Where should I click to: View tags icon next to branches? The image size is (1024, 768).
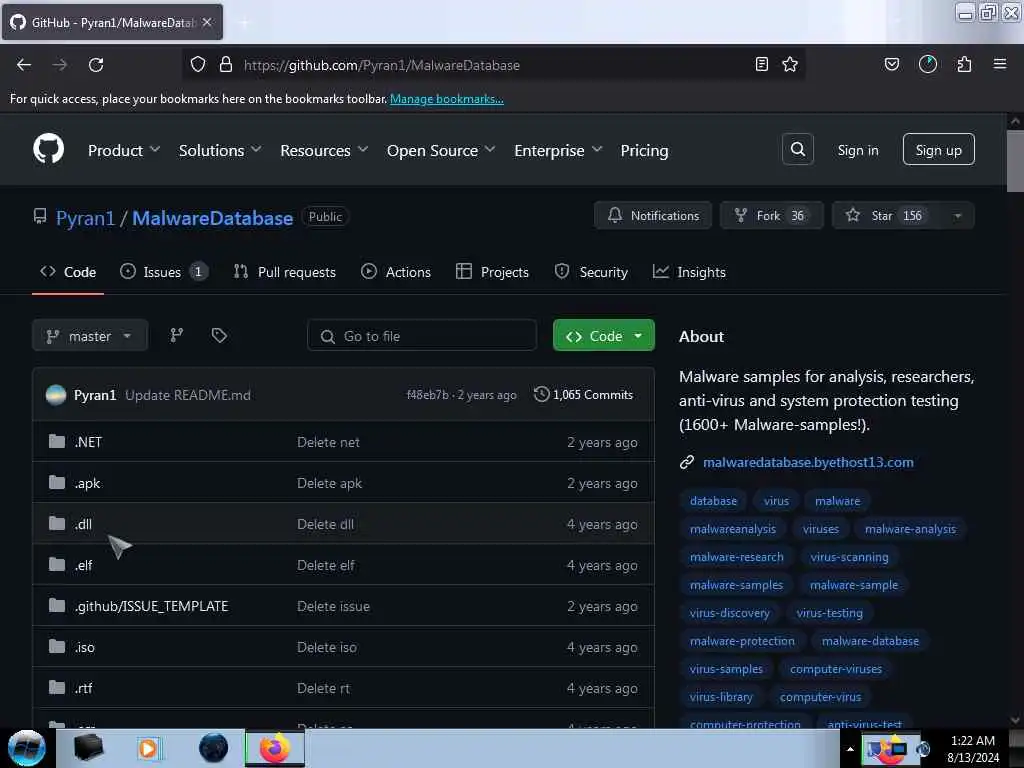(219, 336)
